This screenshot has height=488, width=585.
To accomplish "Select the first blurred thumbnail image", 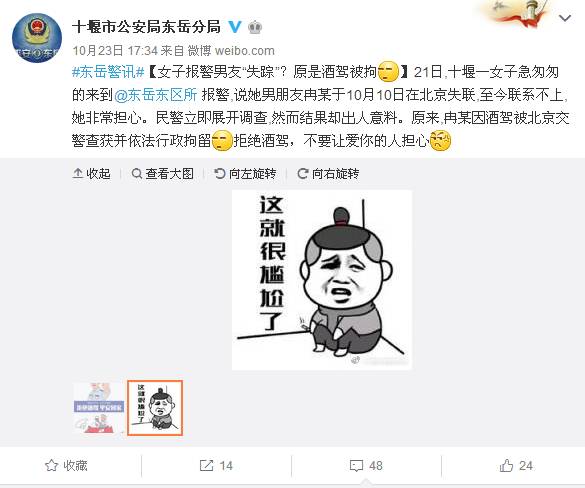I will [x=99, y=408].
